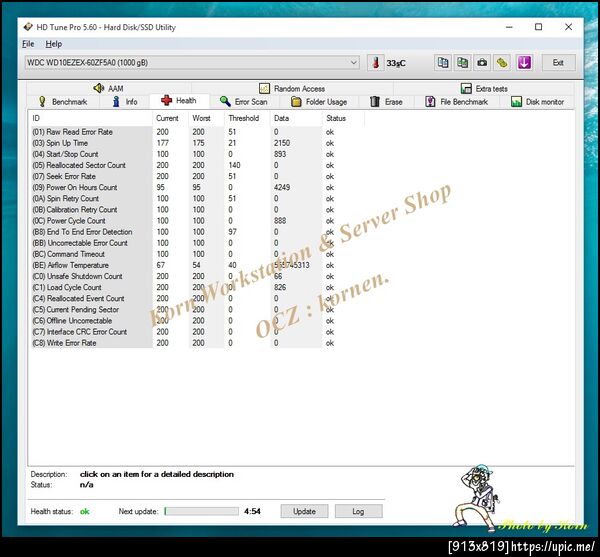The image size is (600, 557).
Task: Switch to the AAM tab
Action: pos(108,88)
